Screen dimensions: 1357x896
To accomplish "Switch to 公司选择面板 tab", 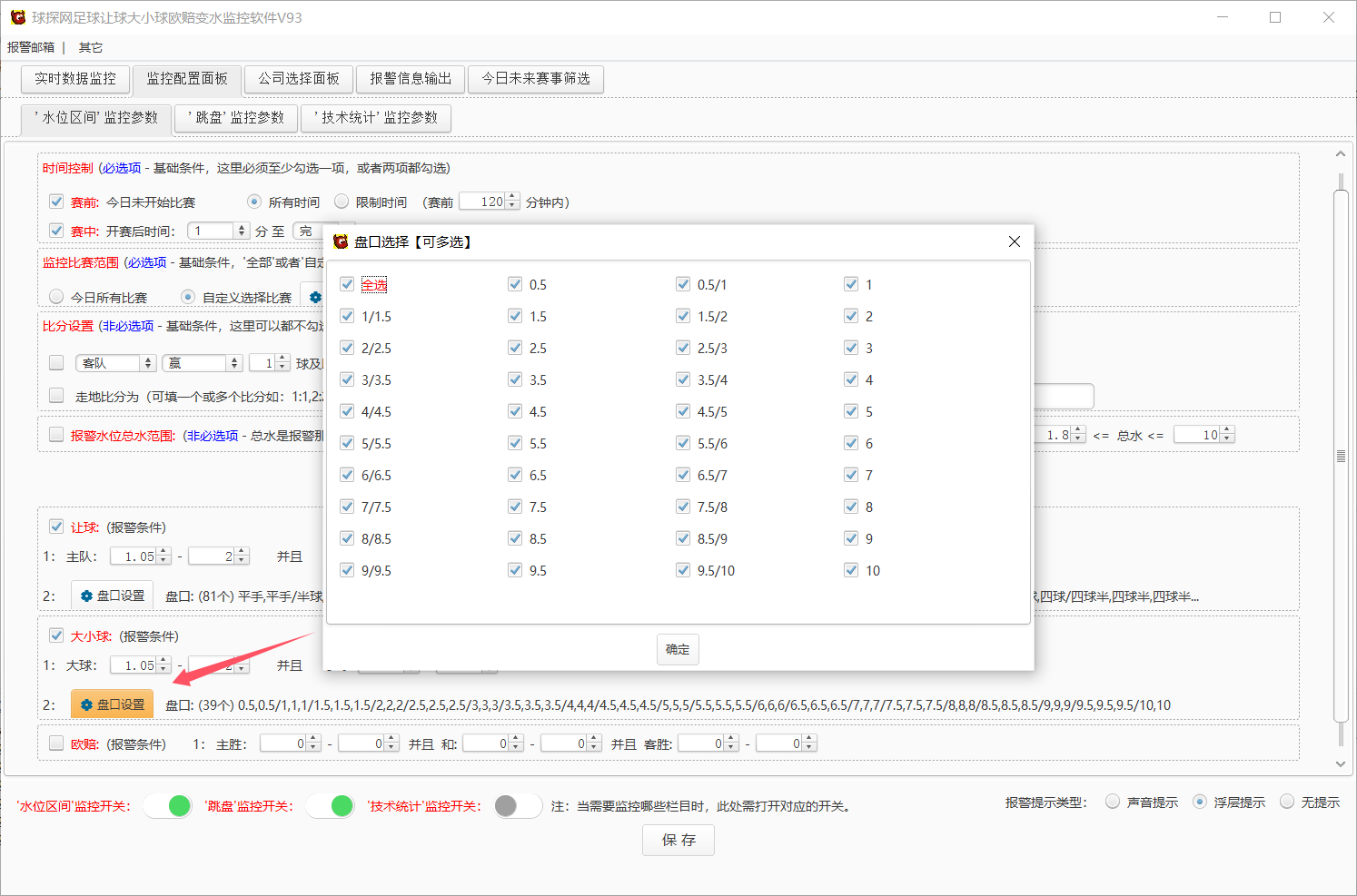I will [x=299, y=79].
